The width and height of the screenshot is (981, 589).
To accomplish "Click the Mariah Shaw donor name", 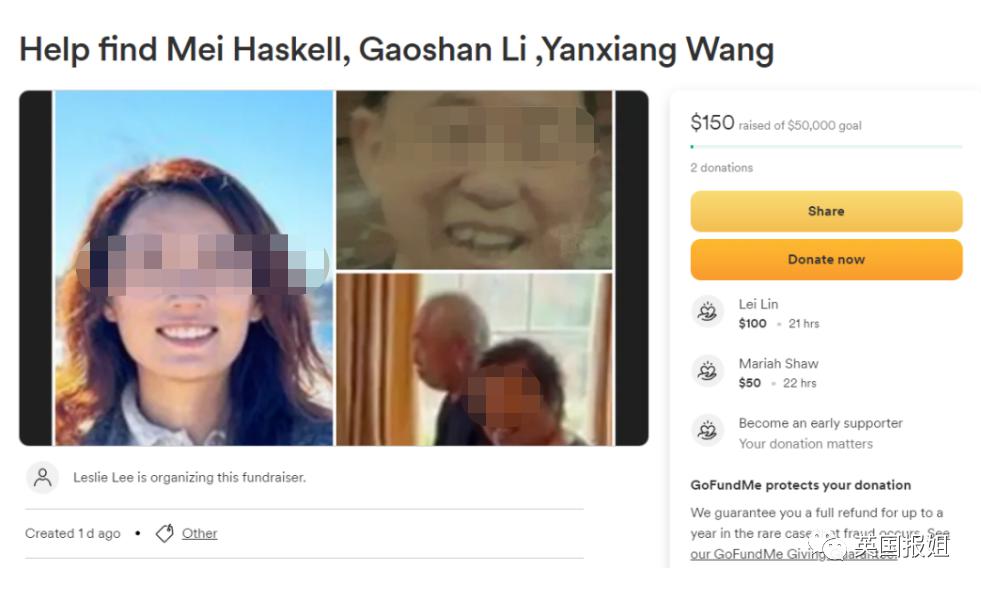I will pyautogui.click(x=778, y=364).
